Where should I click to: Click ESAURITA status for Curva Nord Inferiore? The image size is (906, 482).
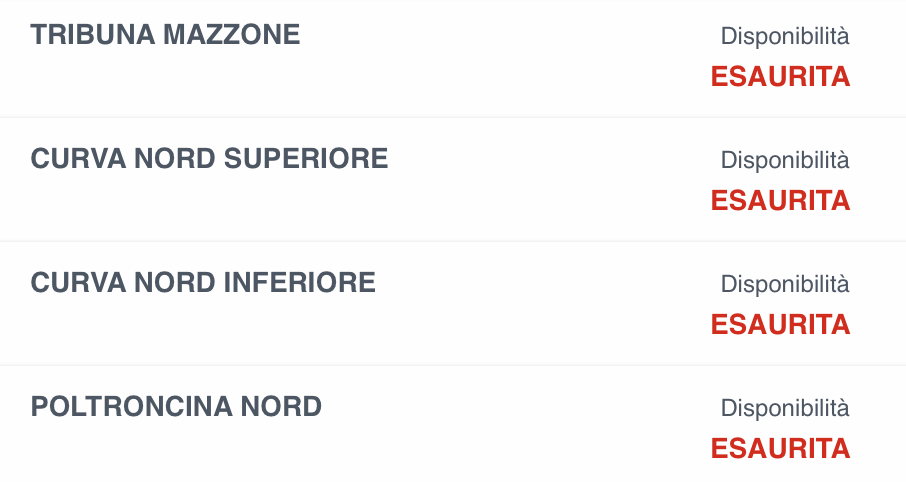pyautogui.click(x=780, y=324)
